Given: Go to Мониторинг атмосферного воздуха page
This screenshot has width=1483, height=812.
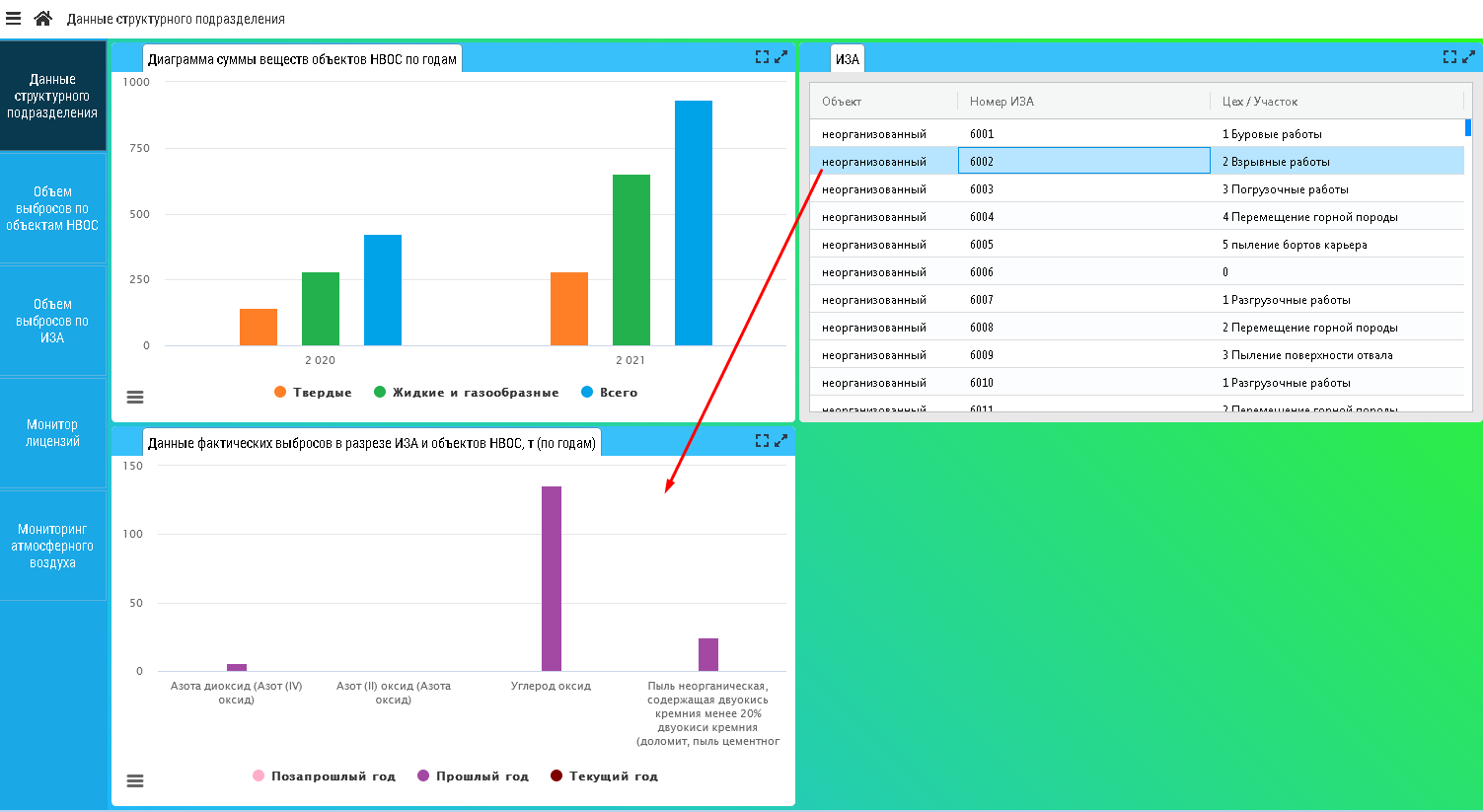Looking at the screenshot, I should pos(52,546).
